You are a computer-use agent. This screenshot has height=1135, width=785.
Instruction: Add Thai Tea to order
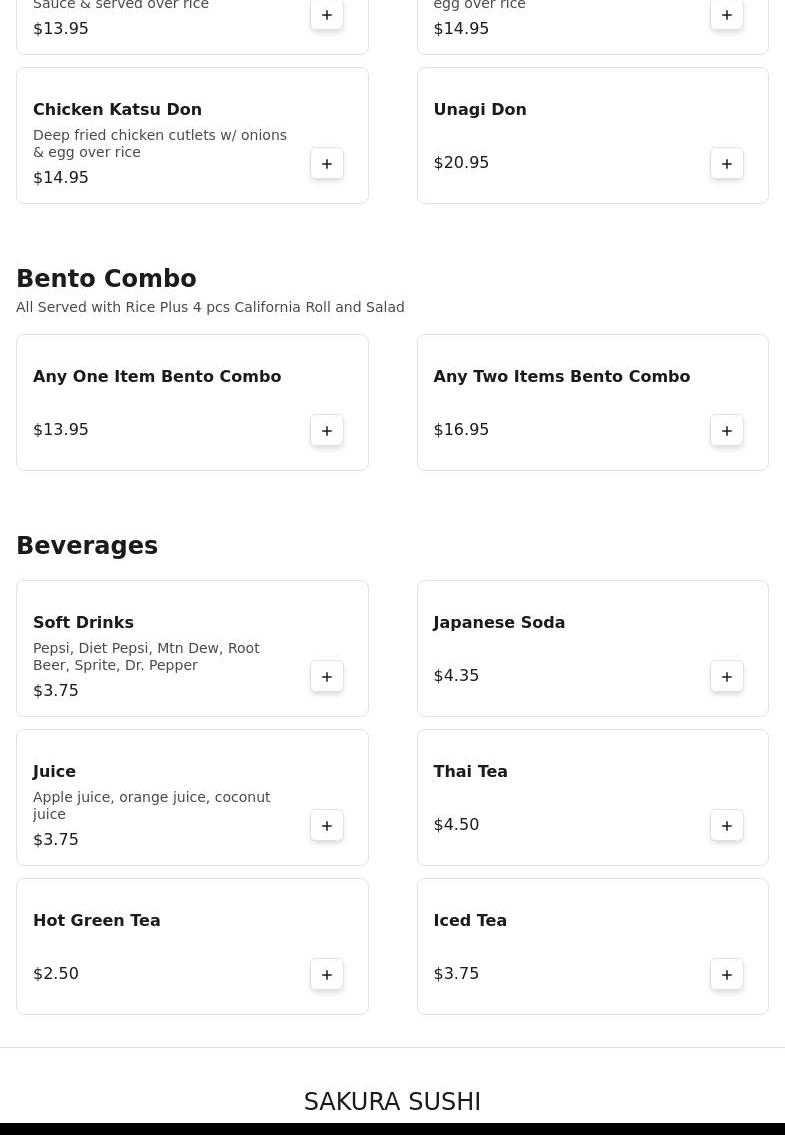pos(727,826)
